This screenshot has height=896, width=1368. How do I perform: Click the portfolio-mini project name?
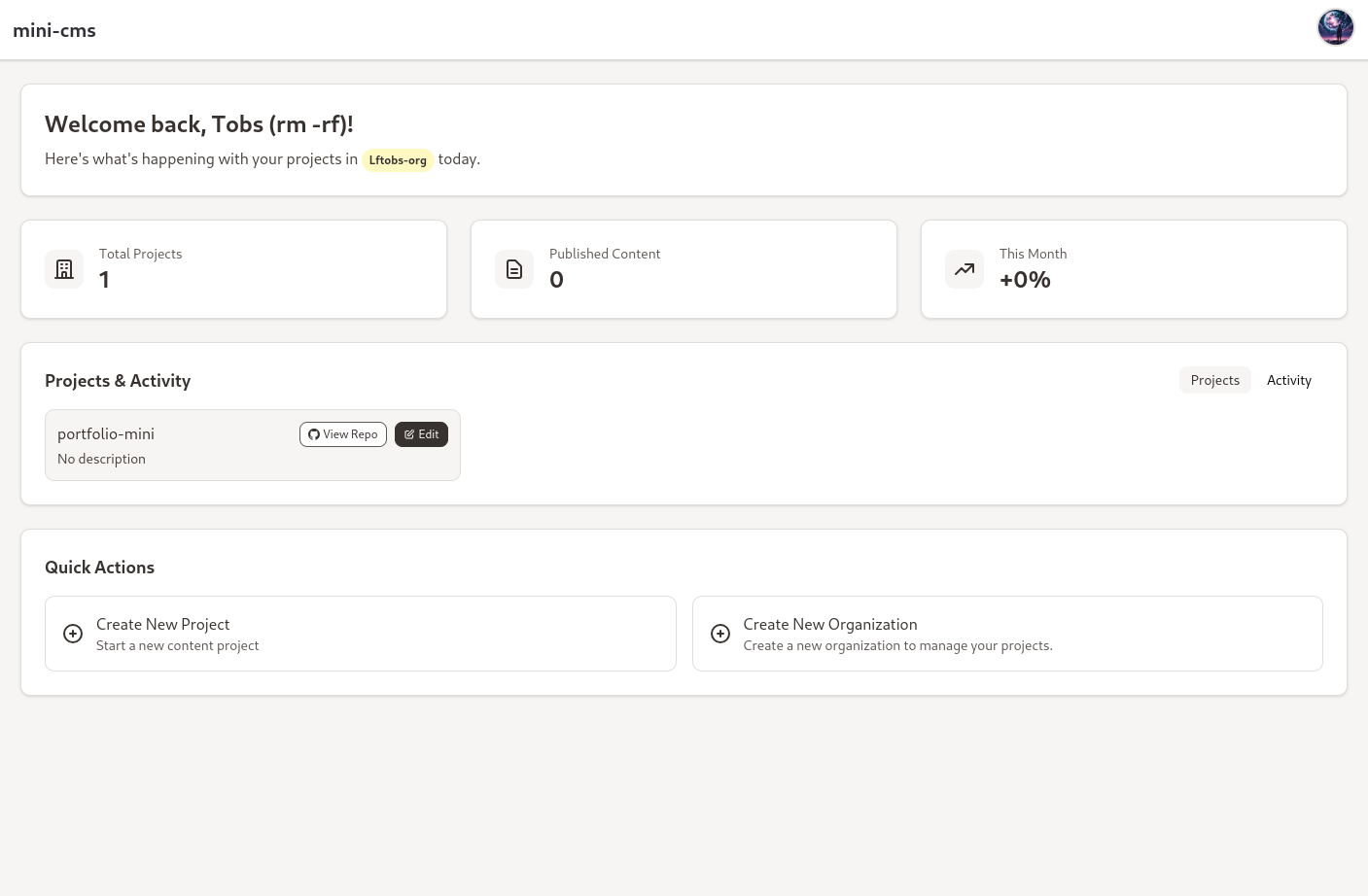click(106, 433)
